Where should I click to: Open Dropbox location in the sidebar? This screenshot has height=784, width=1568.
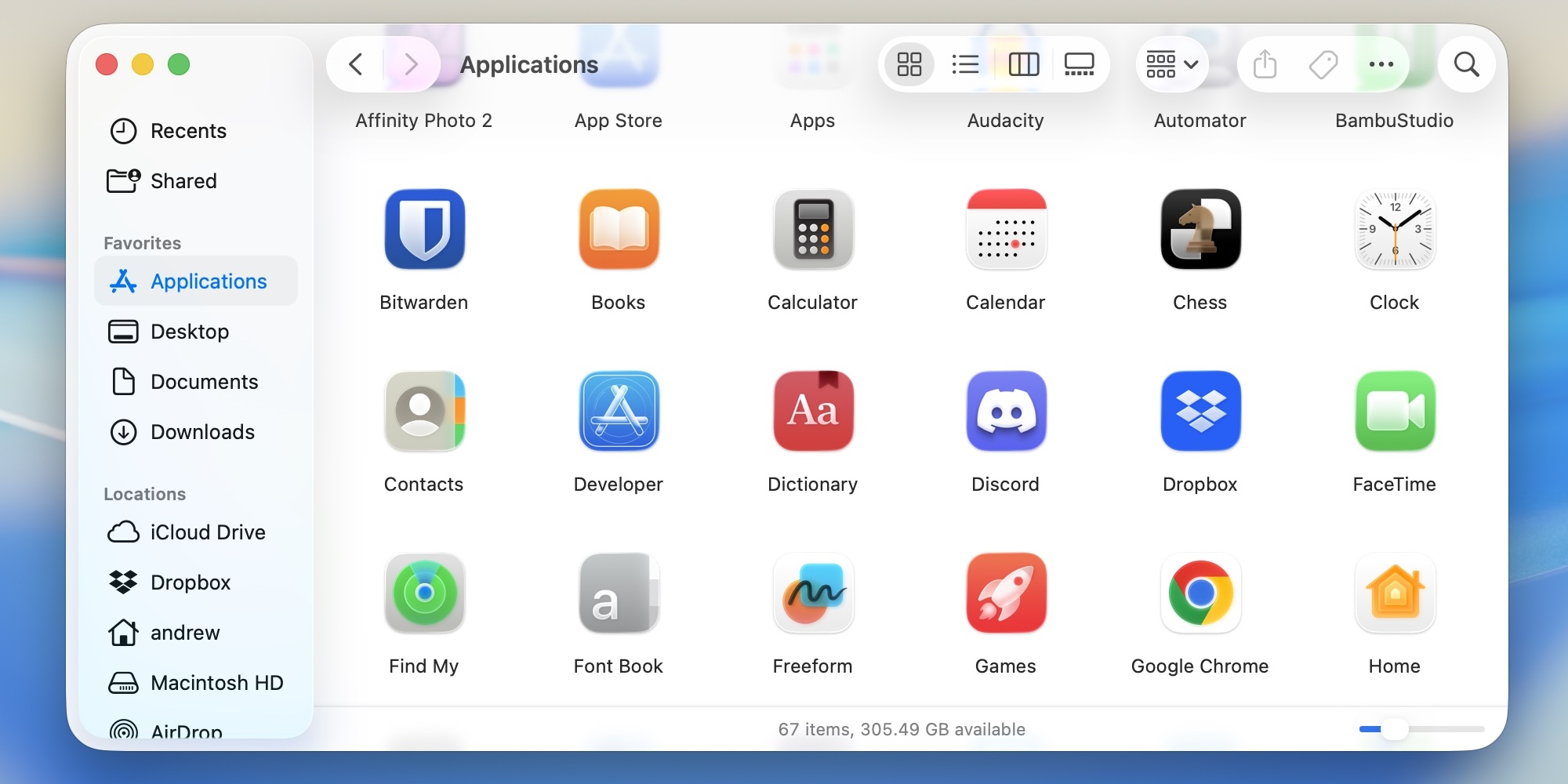pyautogui.click(x=196, y=583)
